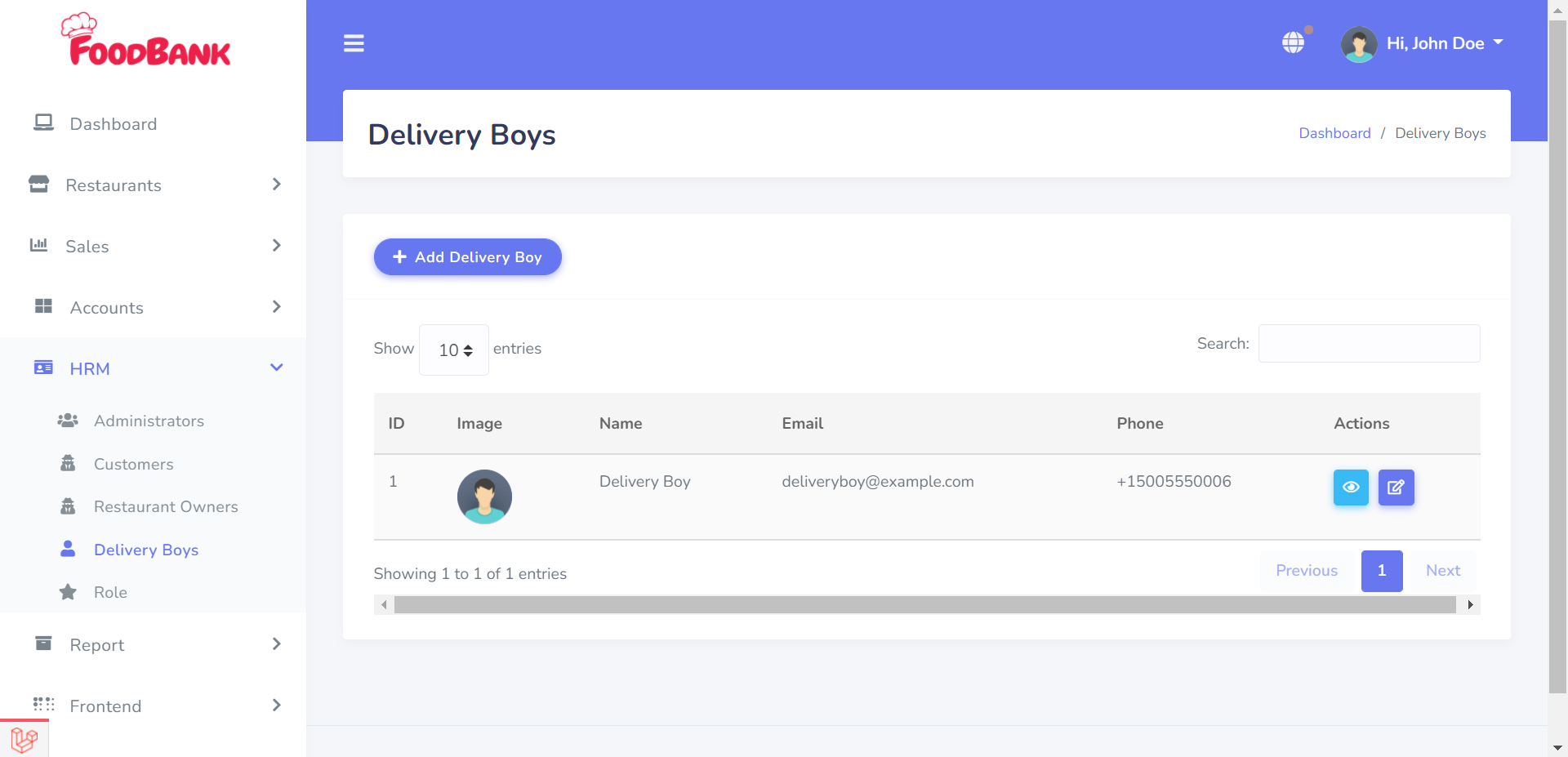Open the entries-per-page dropdown showing 10
This screenshot has width=1568, height=757.
tap(454, 350)
